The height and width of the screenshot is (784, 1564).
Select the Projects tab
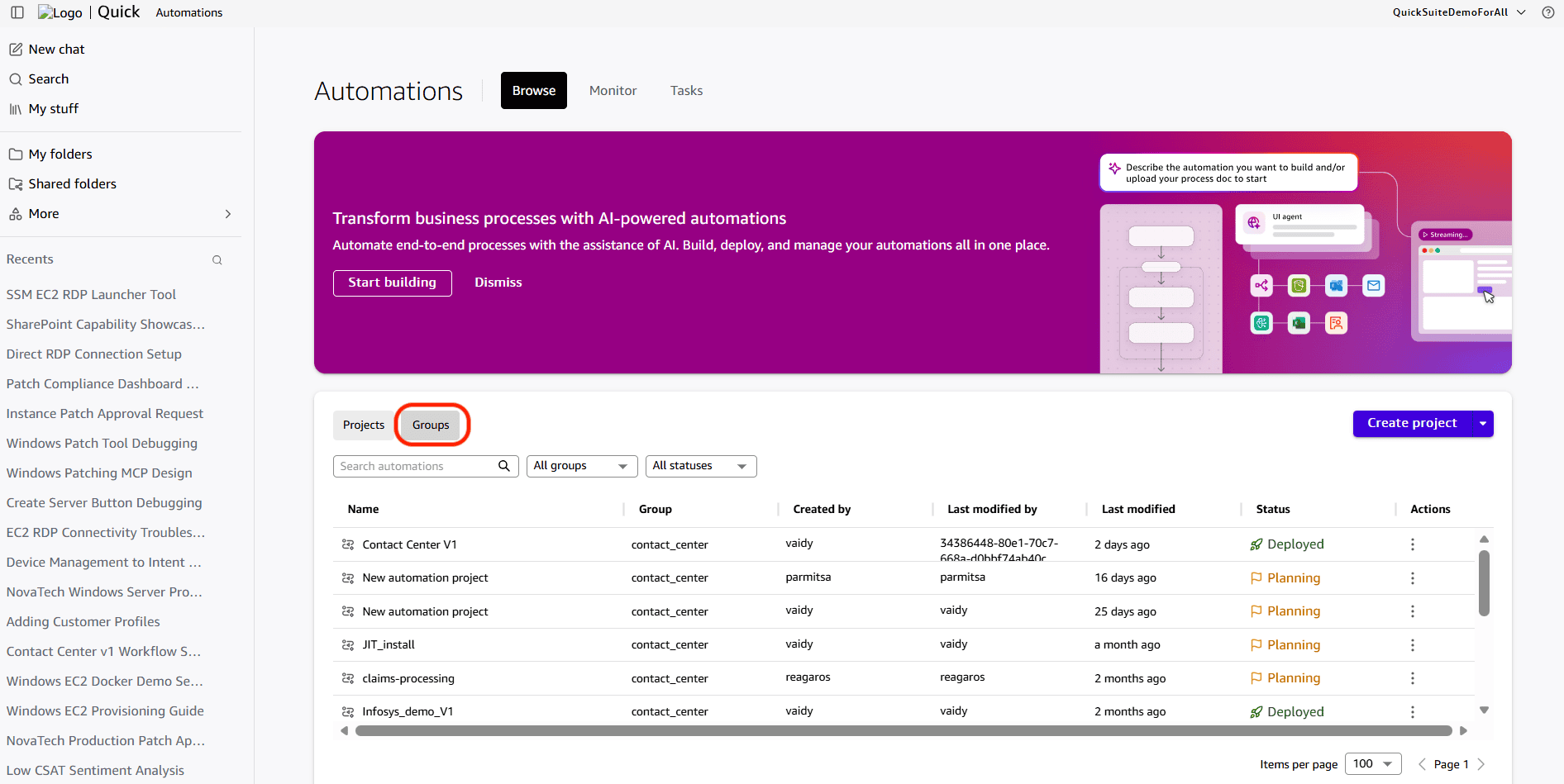pyautogui.click(x=364, y=425)
